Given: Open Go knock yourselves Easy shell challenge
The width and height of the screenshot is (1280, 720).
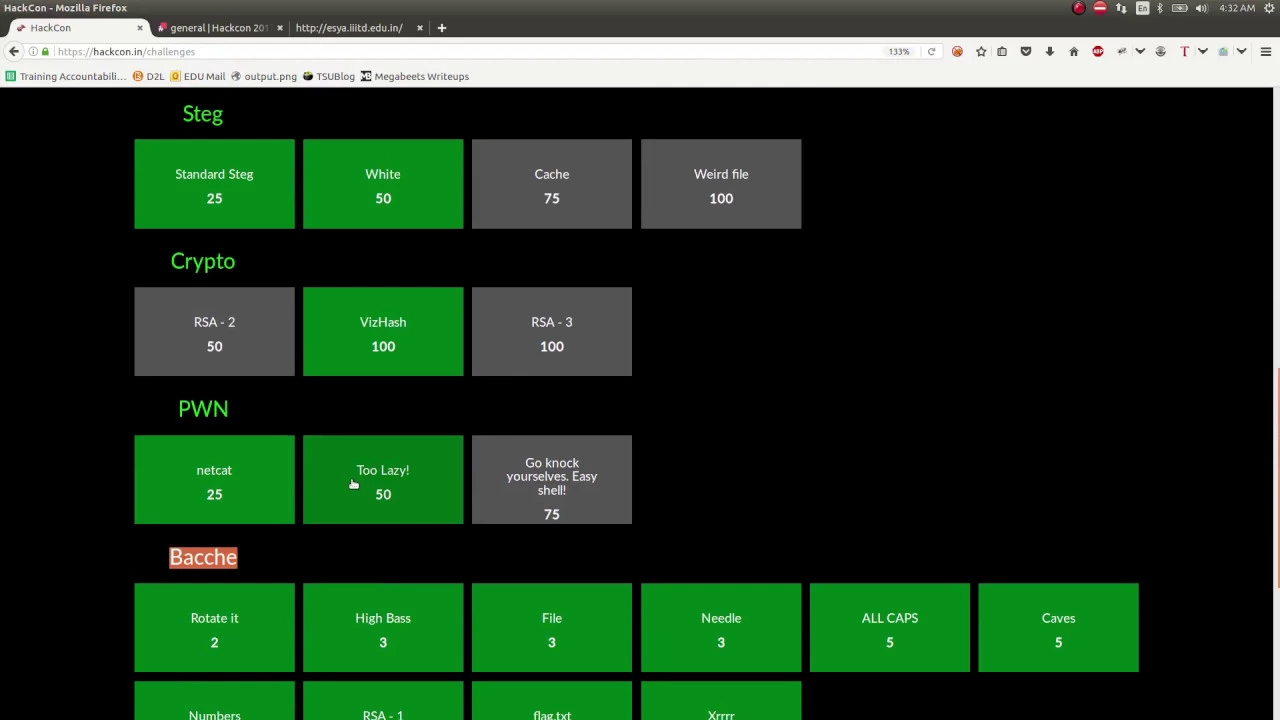Looking at the screenshot, I should point(552,480).
